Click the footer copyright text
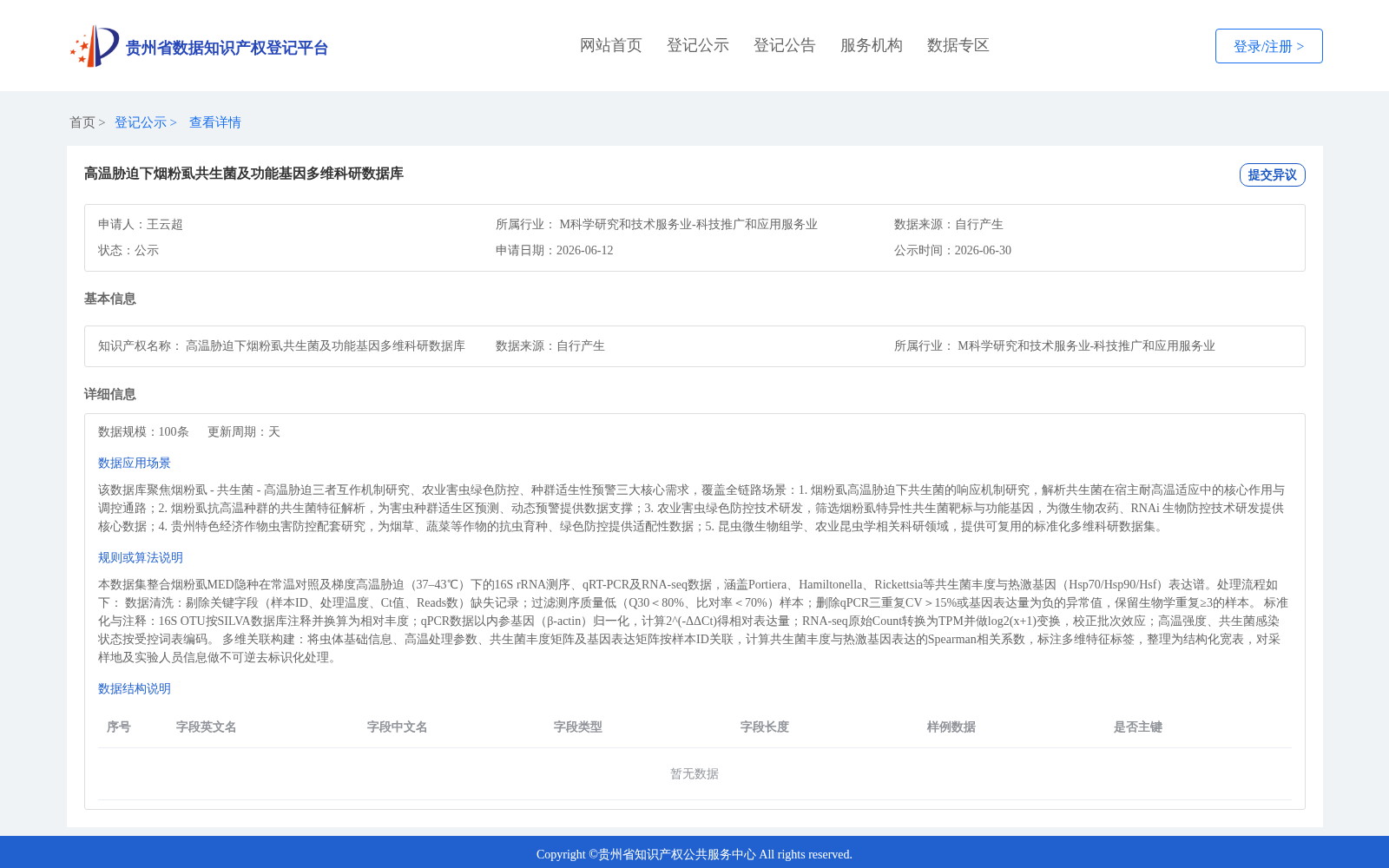Image resolution: width=1389 pixels, height=868 pixels. coord(694,854)
